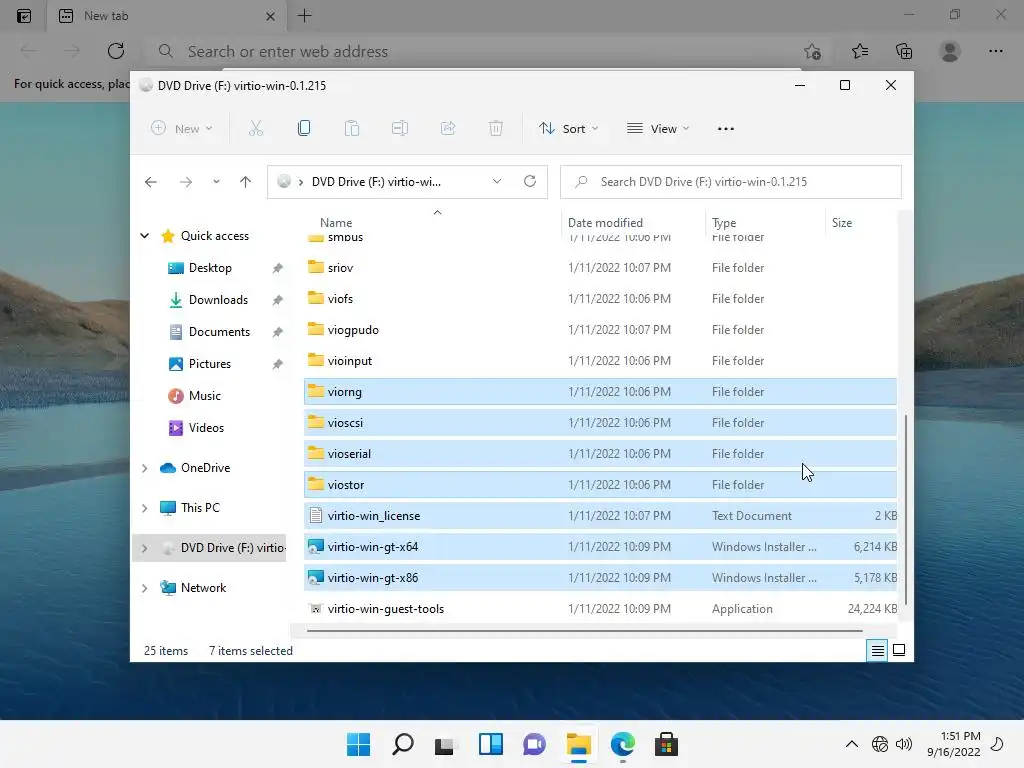
Task: Open Chat app from the taskbar
Action: (534, 744)
